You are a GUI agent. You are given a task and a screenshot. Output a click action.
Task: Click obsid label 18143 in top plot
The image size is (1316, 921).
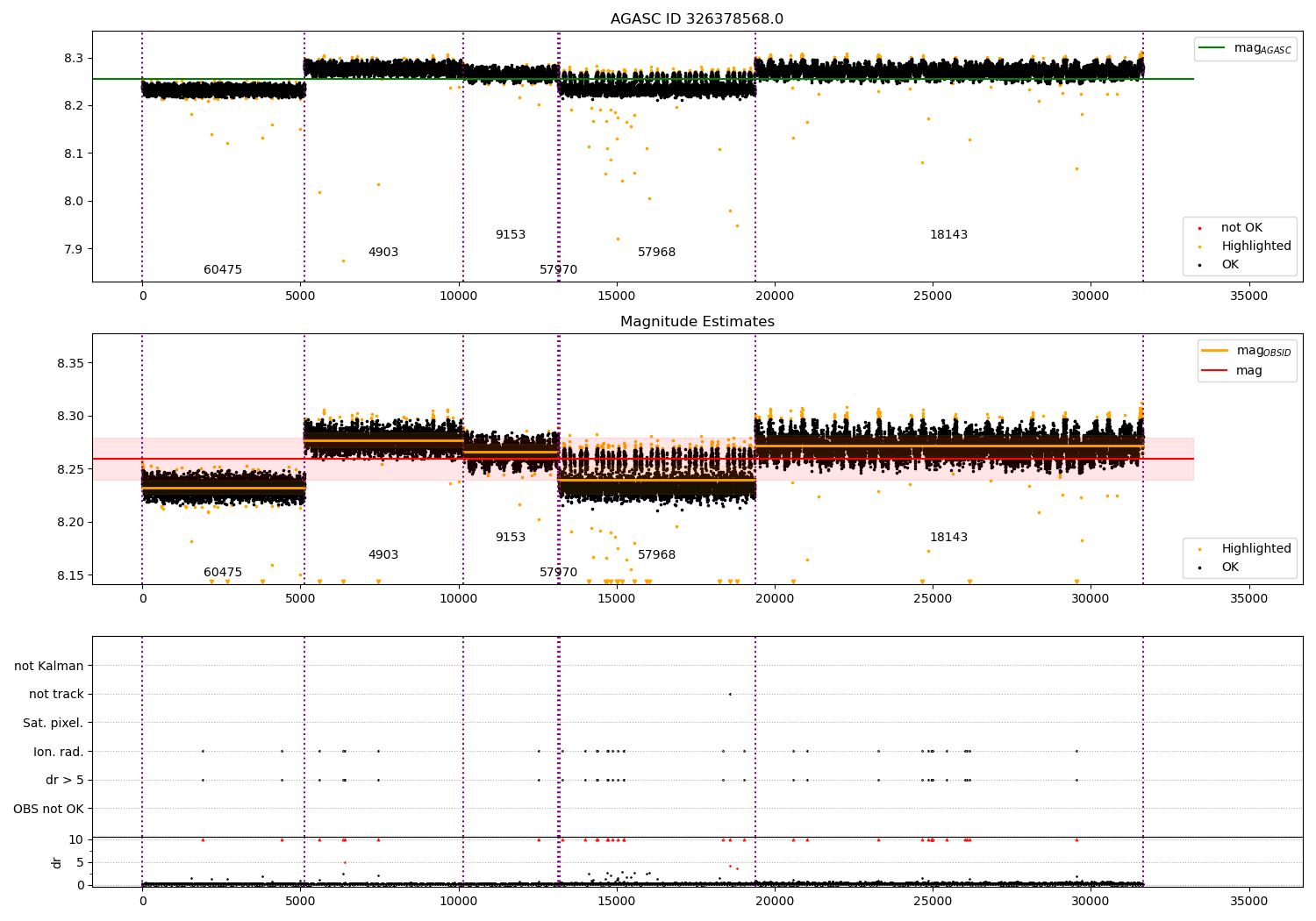(x=949, y=235)
